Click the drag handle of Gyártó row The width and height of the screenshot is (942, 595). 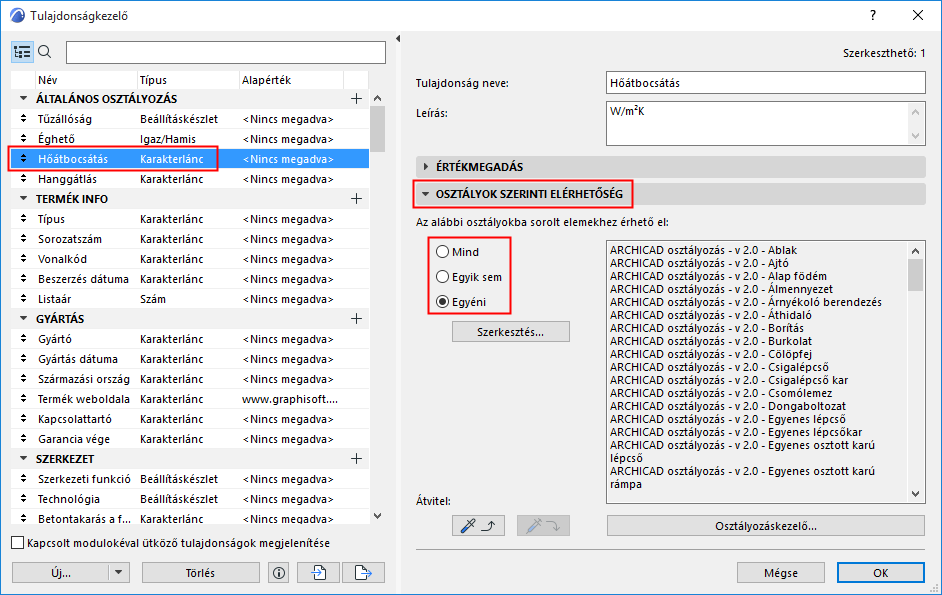pyautogui.click(x=23, y=338)
